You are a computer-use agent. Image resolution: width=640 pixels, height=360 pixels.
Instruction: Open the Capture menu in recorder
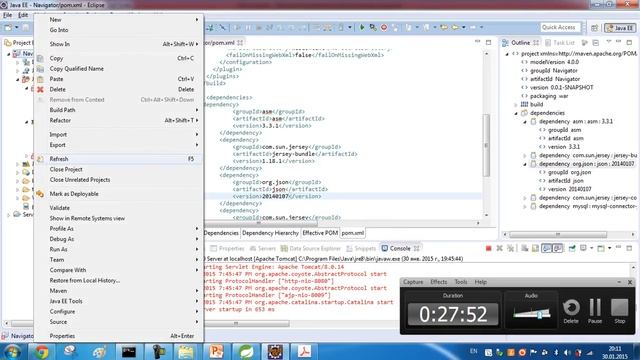point(413,282)
